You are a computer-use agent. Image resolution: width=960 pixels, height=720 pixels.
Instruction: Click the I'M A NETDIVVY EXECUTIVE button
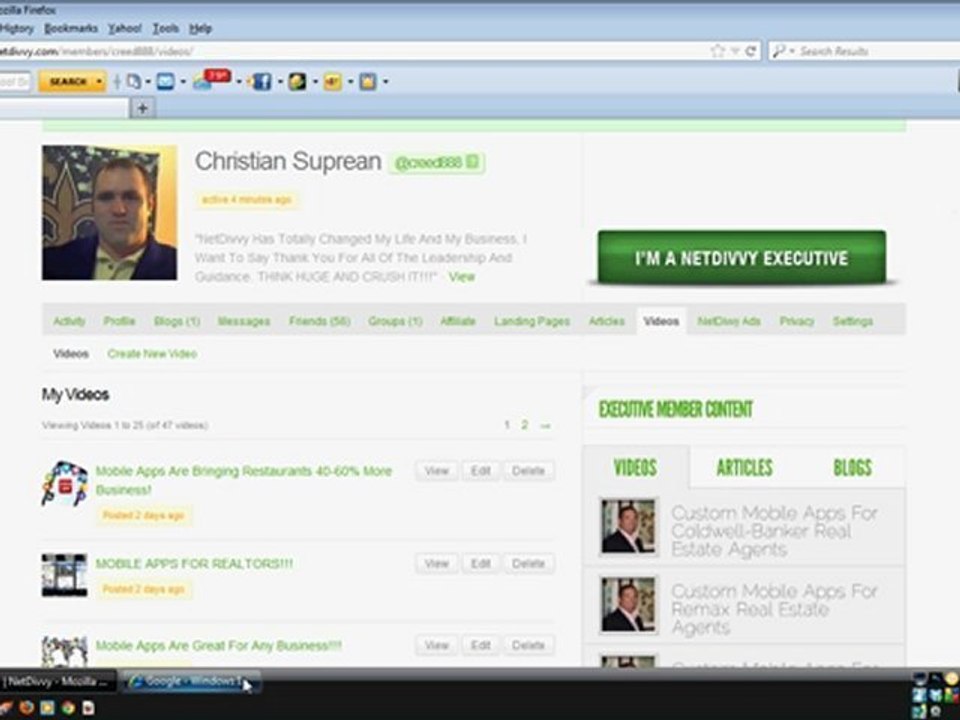click(741, 258)
